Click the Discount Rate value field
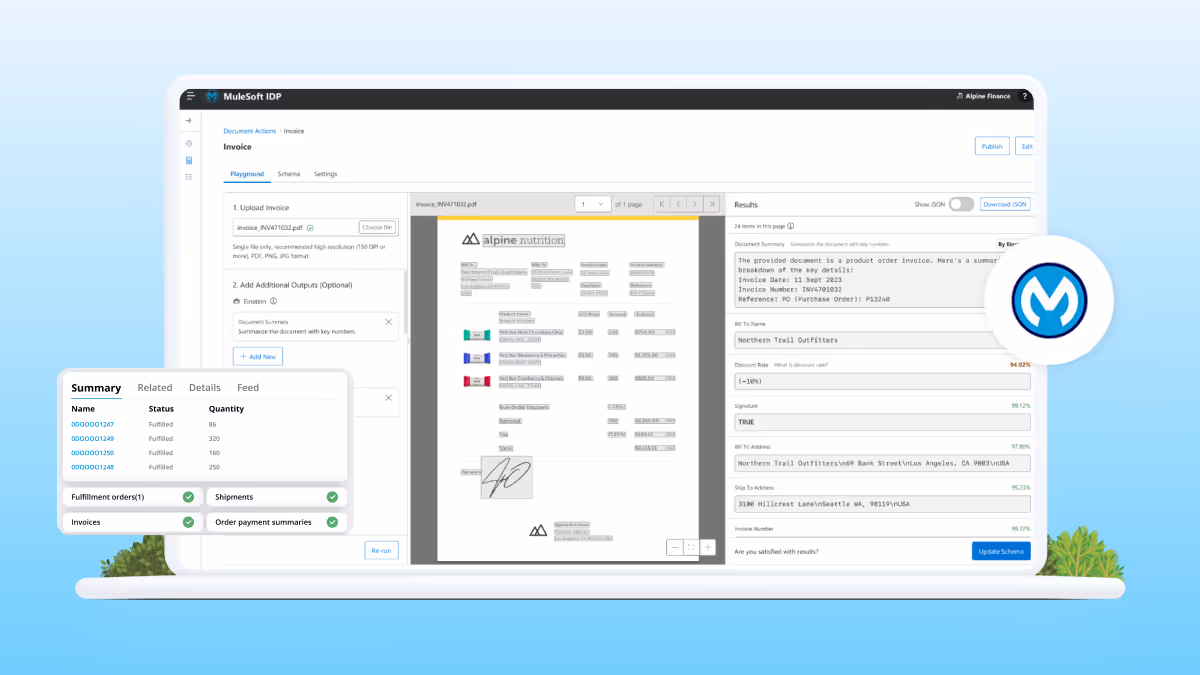1200x675 pixels. [x=882, y=382]
